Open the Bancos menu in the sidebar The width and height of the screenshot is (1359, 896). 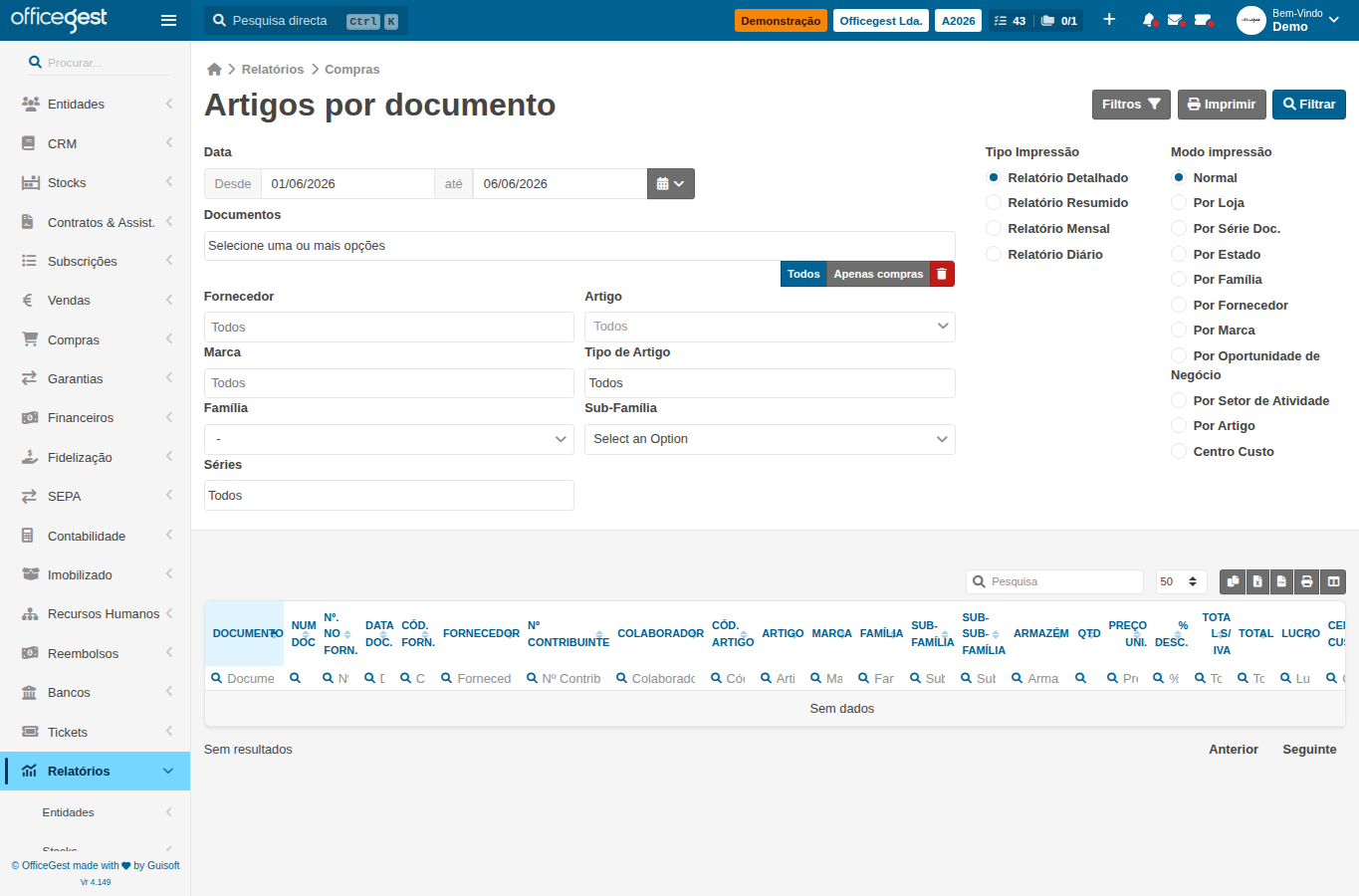[x=96, y=693]
